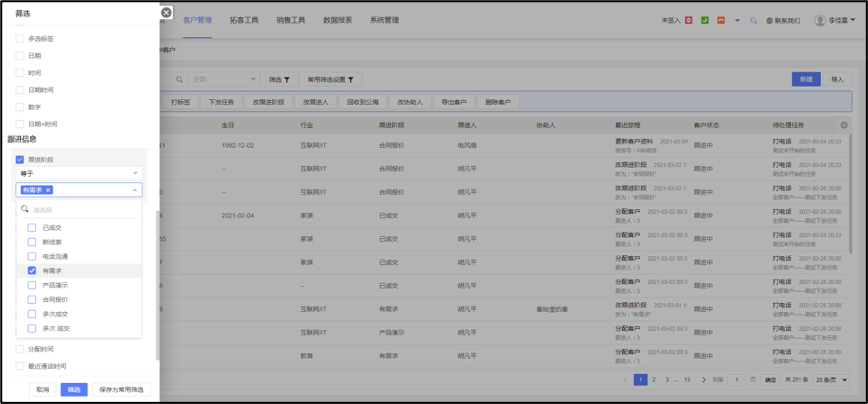Click the 筛选 filter button with funnel
868x404 pixels.
tap(280, 80)
